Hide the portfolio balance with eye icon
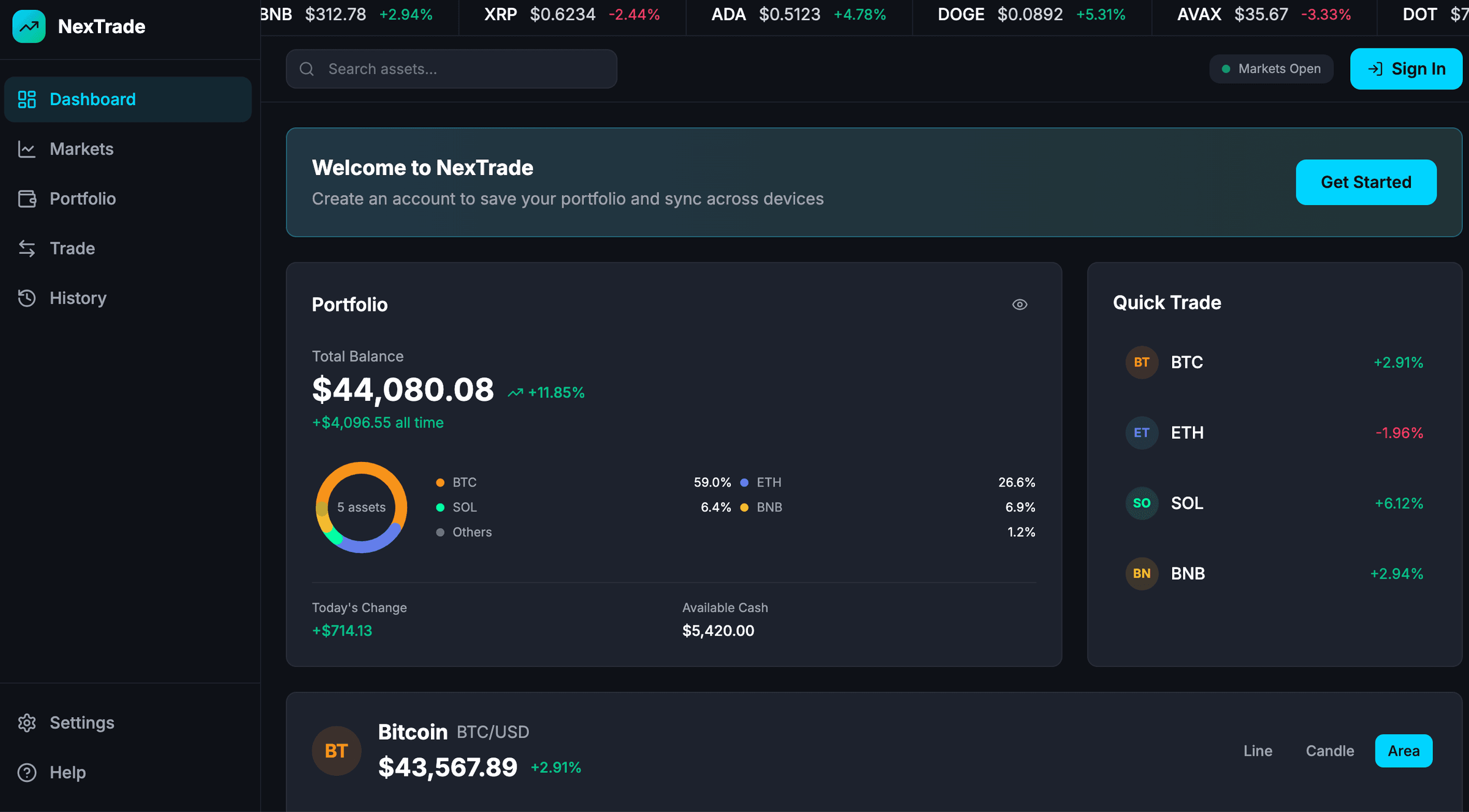 pyautogui.click(x=1019, y=304)
